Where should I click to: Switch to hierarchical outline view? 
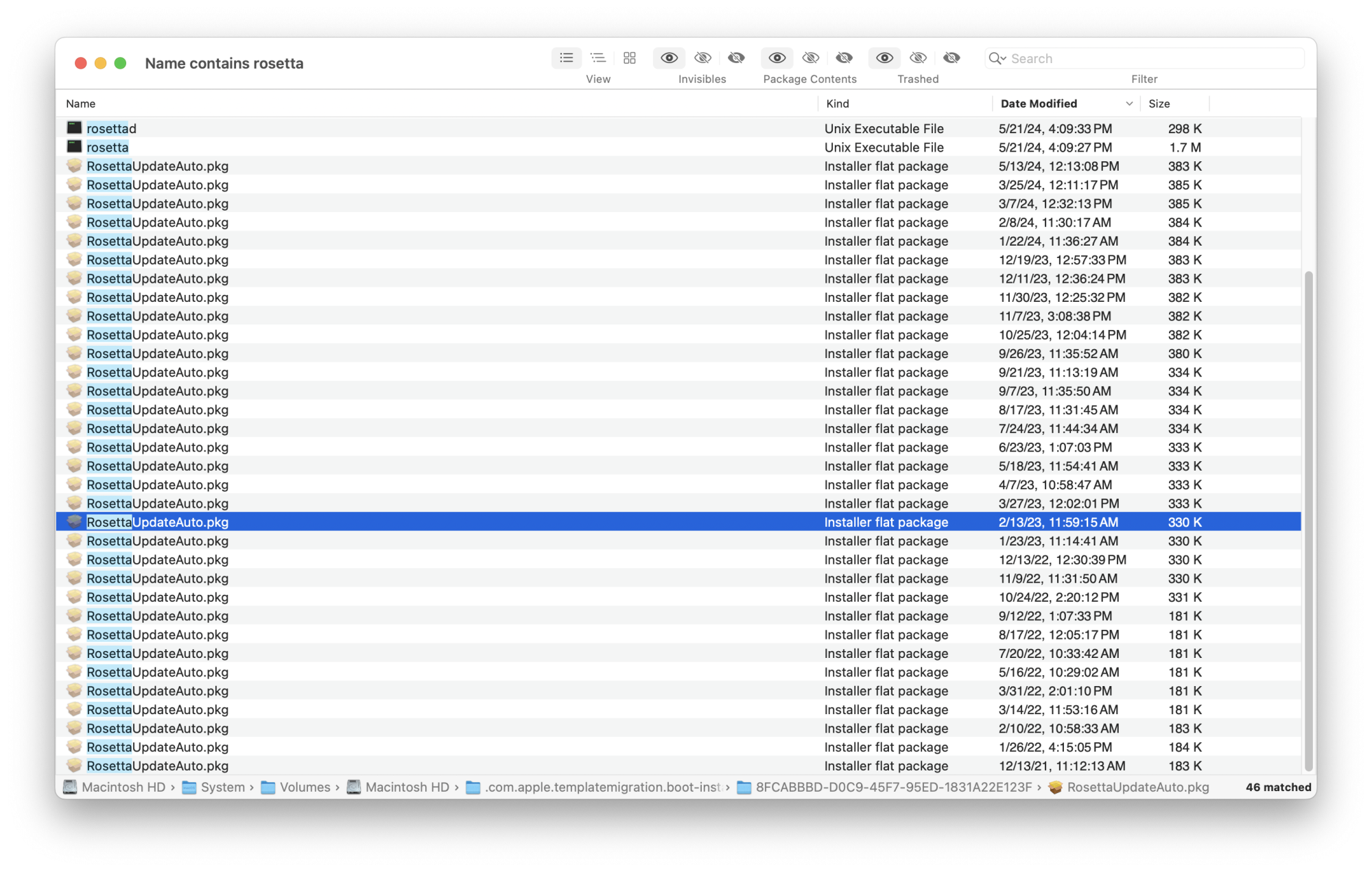tap(598, 58)
